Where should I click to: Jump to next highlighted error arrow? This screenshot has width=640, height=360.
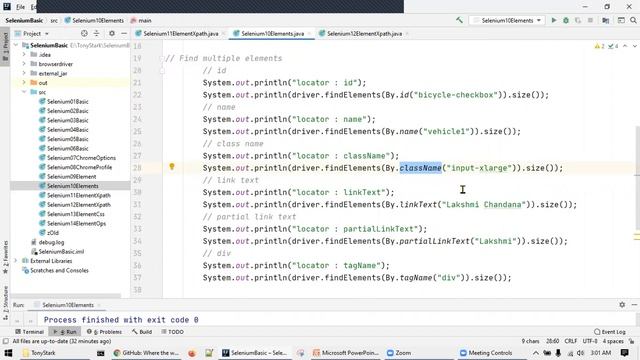coord(634,46)
